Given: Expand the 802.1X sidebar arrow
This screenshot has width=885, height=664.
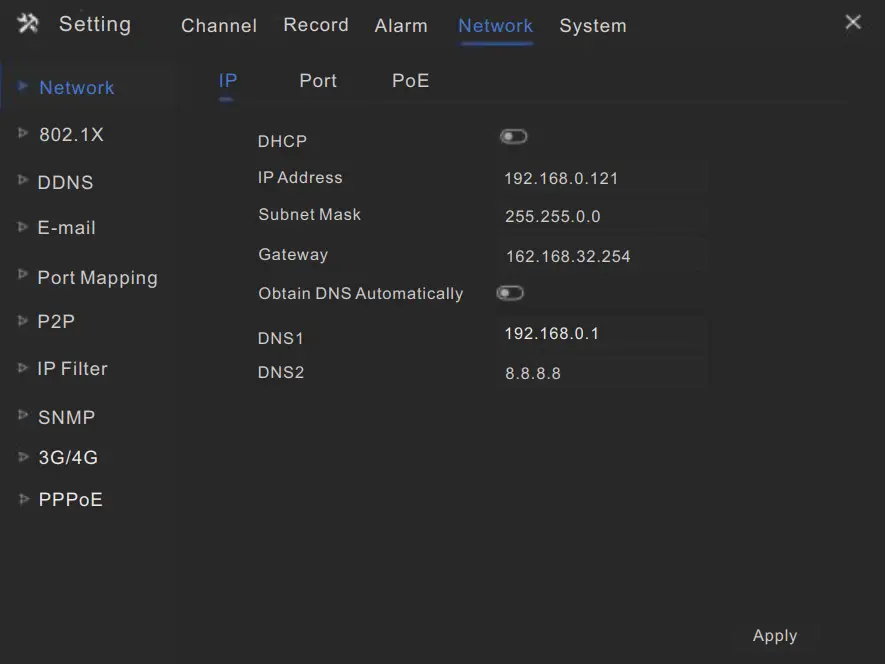Looking at the screenshot, I should (23, 133).
